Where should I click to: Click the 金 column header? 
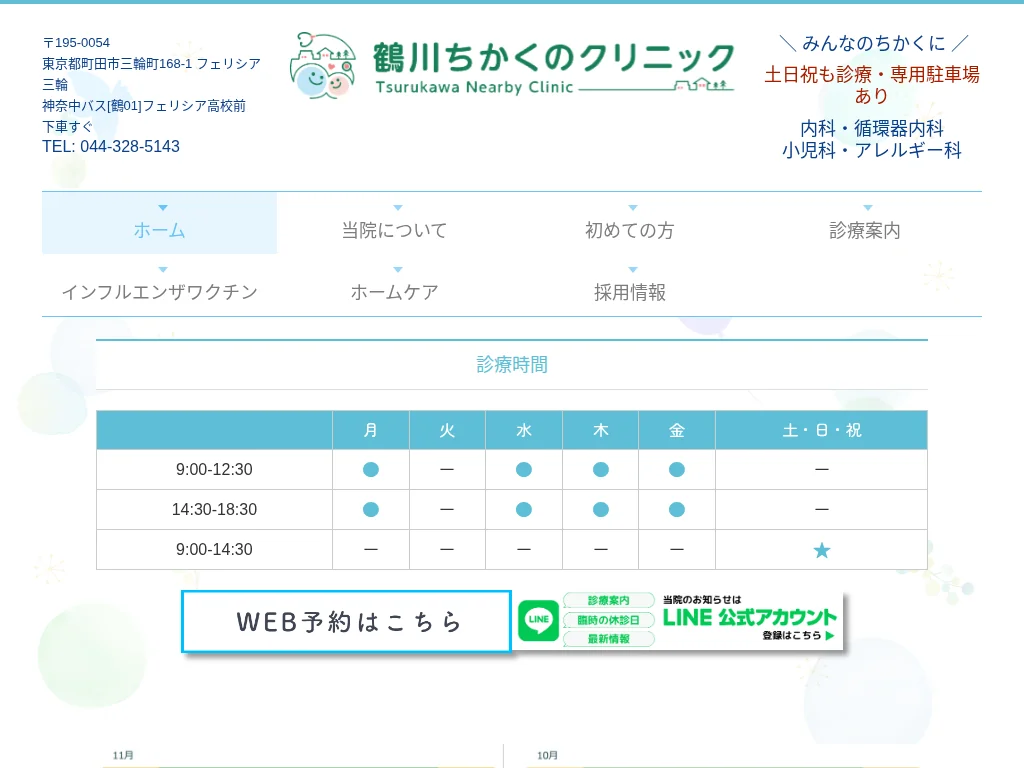point(677,430)
